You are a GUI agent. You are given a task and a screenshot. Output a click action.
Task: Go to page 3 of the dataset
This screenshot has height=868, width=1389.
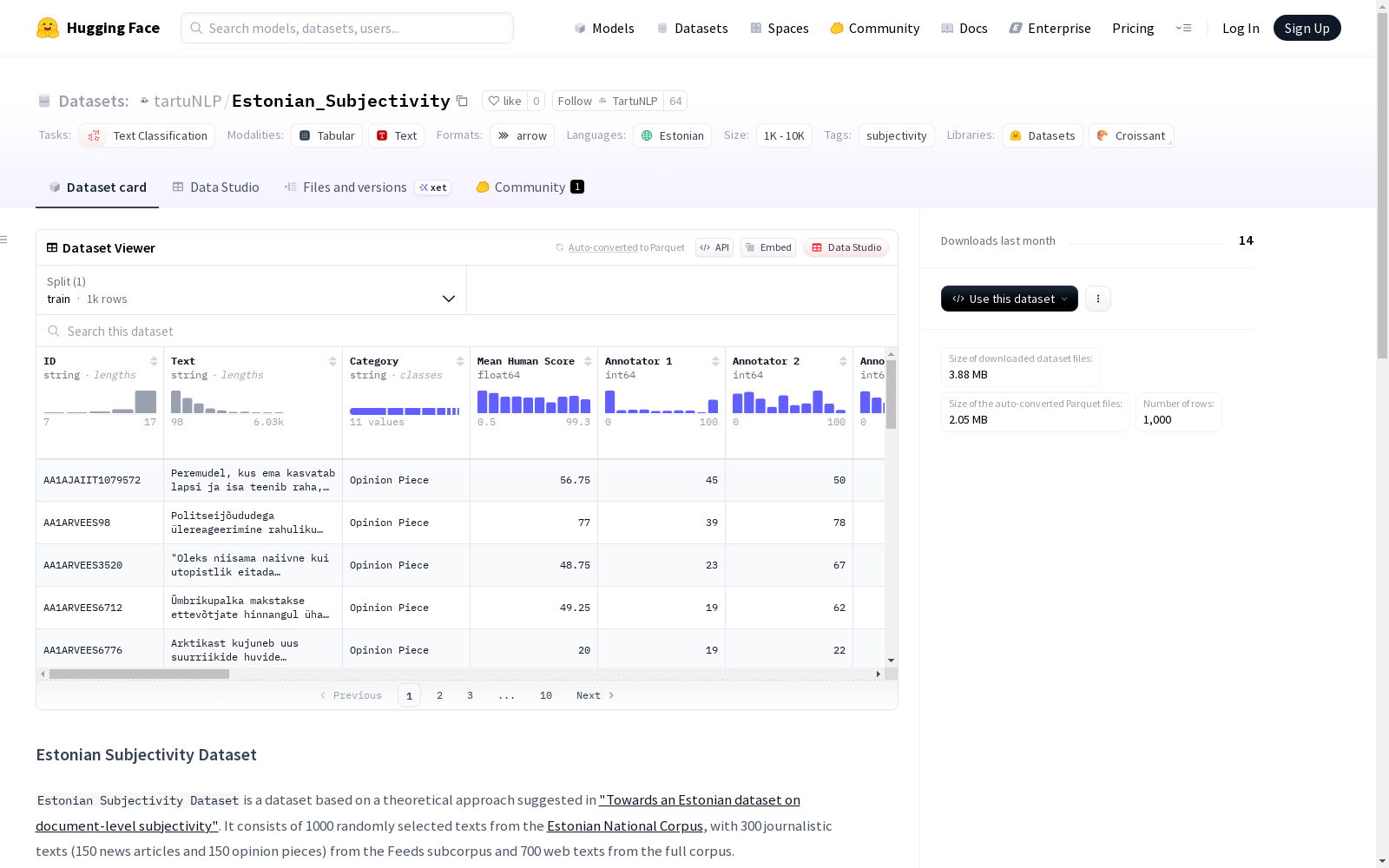(x=471, y=695)
